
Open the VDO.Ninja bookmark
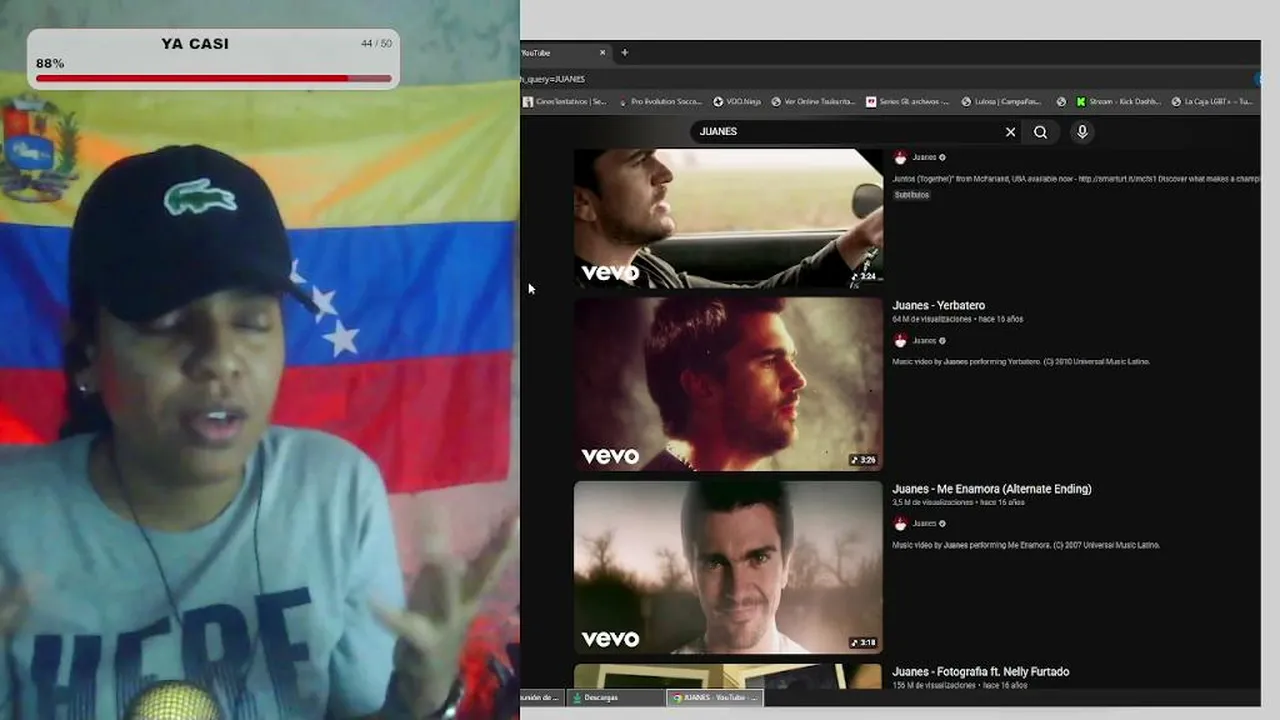[x=737, y=101]
